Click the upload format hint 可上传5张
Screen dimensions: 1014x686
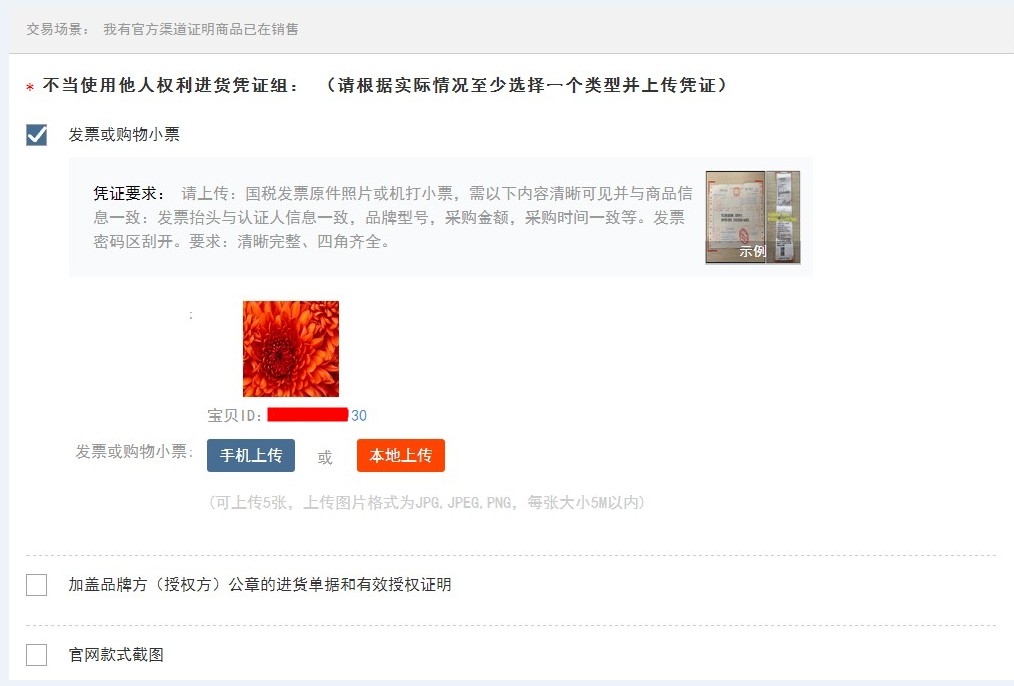426,502
